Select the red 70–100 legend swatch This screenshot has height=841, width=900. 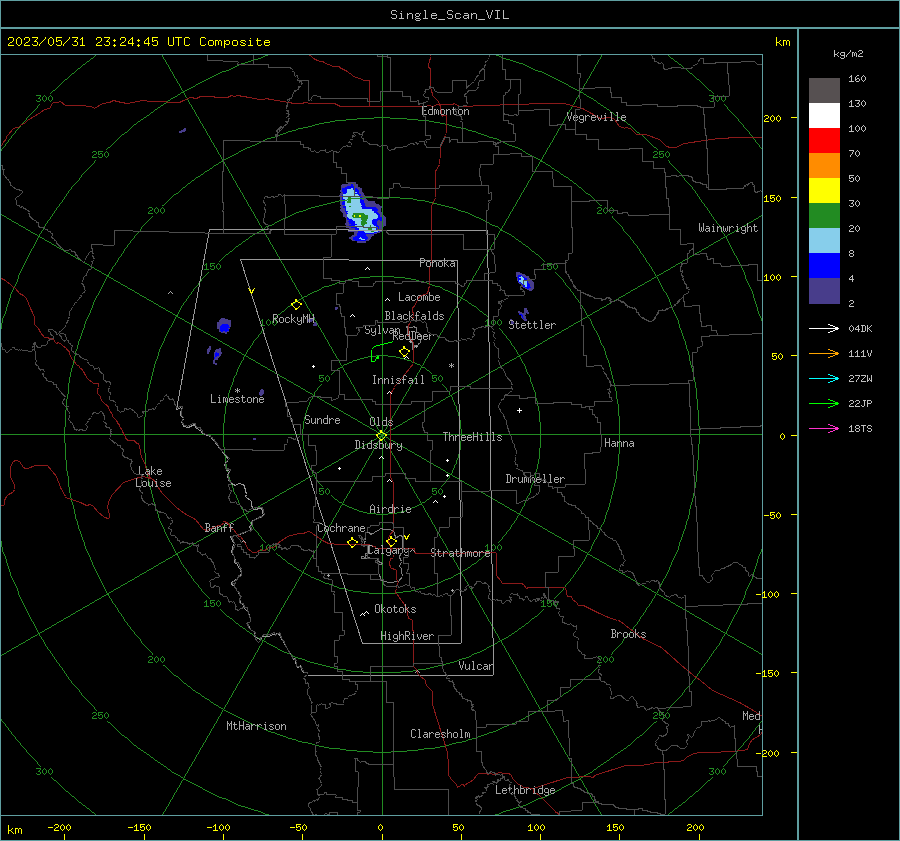[x=824, y=141]
